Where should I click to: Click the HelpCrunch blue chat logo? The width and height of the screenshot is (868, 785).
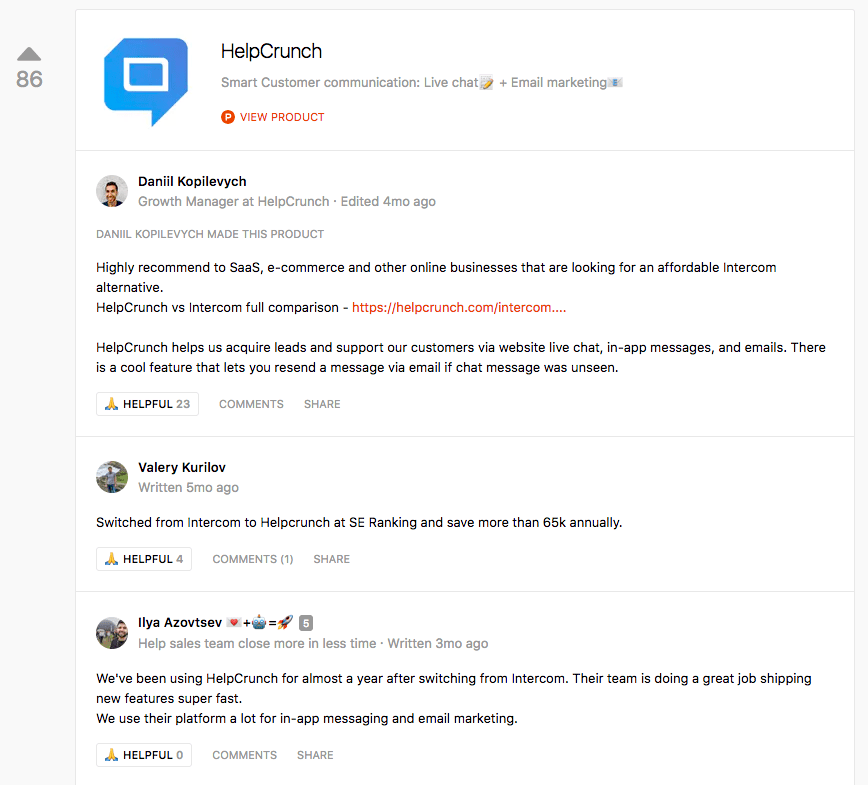[146, 82]
